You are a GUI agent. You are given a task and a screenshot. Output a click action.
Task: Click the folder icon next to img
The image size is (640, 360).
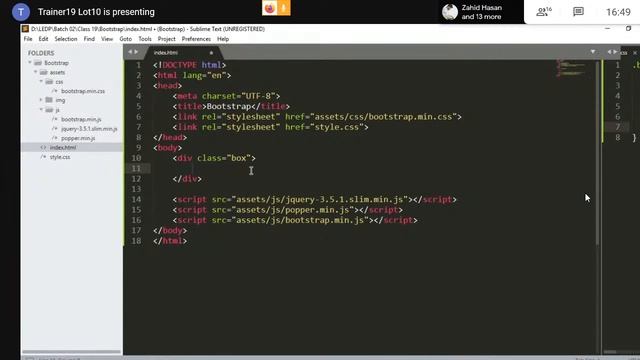click(49, 100)
